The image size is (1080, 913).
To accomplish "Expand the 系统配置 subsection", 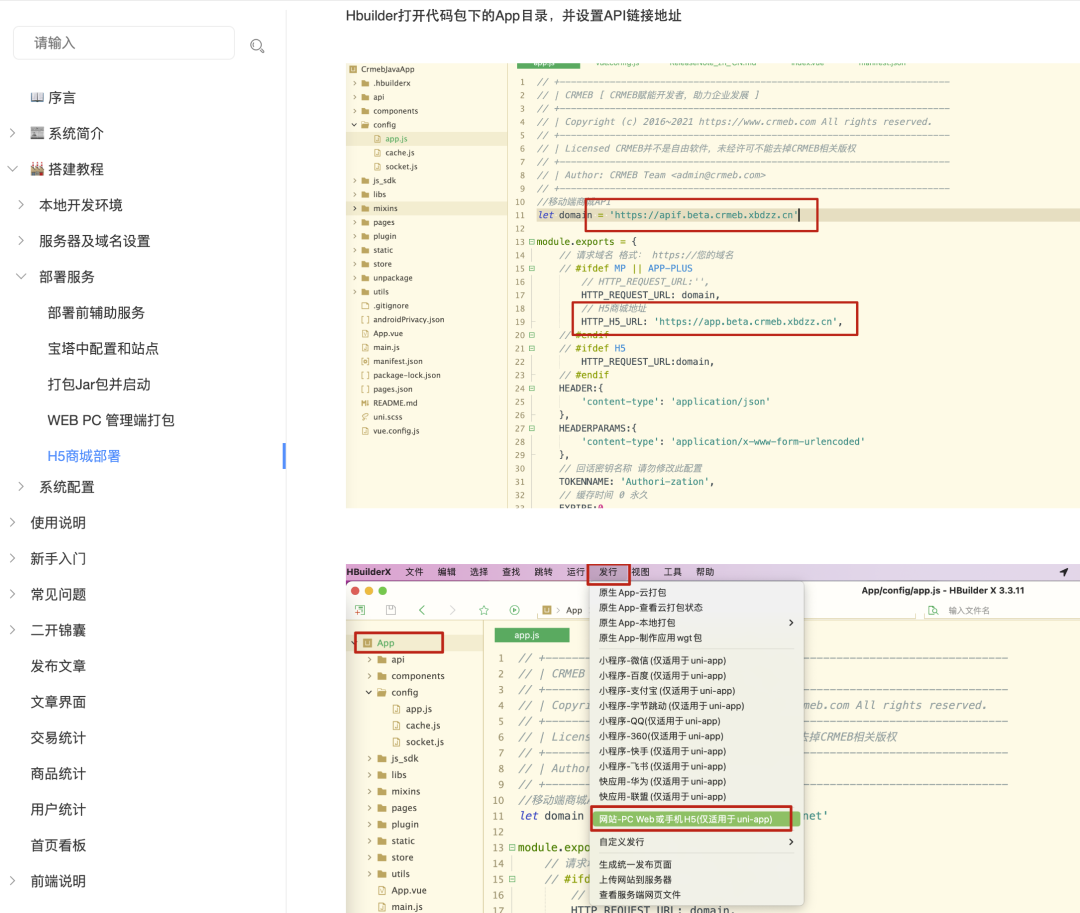I will [21, 487].
